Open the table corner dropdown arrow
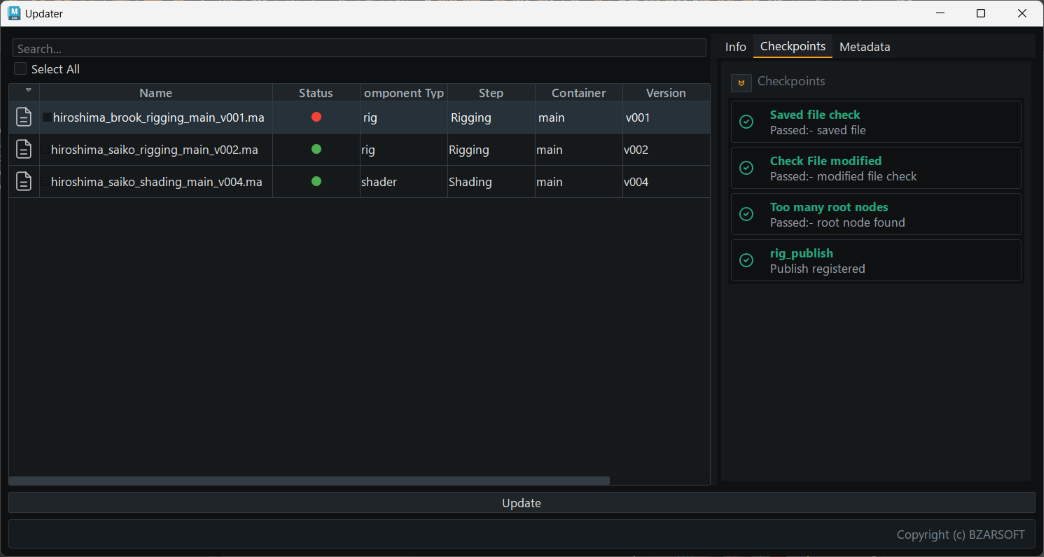The height and width of the screenshot is (557, 1044). coord(28,90)
